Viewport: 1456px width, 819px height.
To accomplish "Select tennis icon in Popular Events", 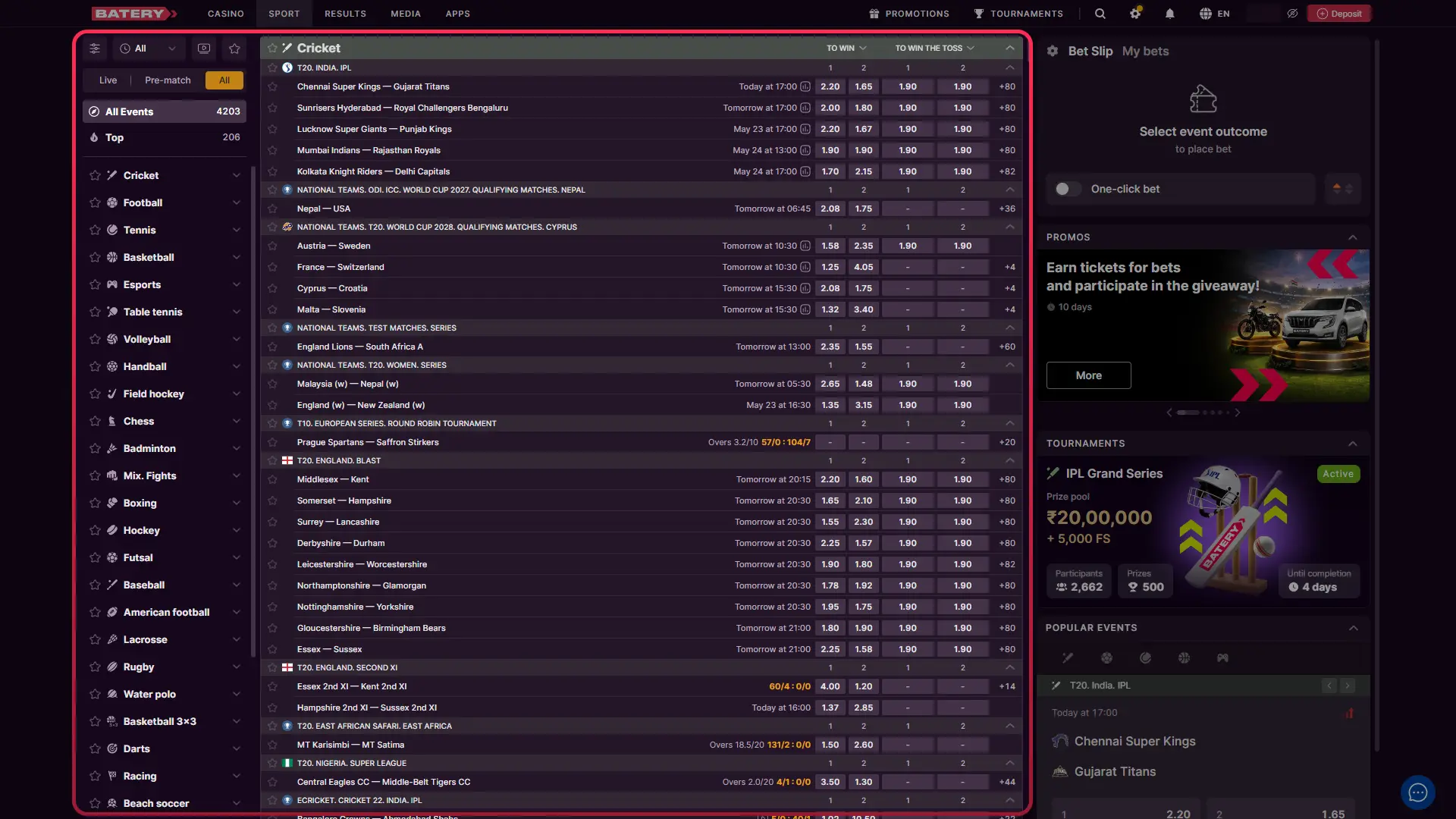I will (1145, 658).
